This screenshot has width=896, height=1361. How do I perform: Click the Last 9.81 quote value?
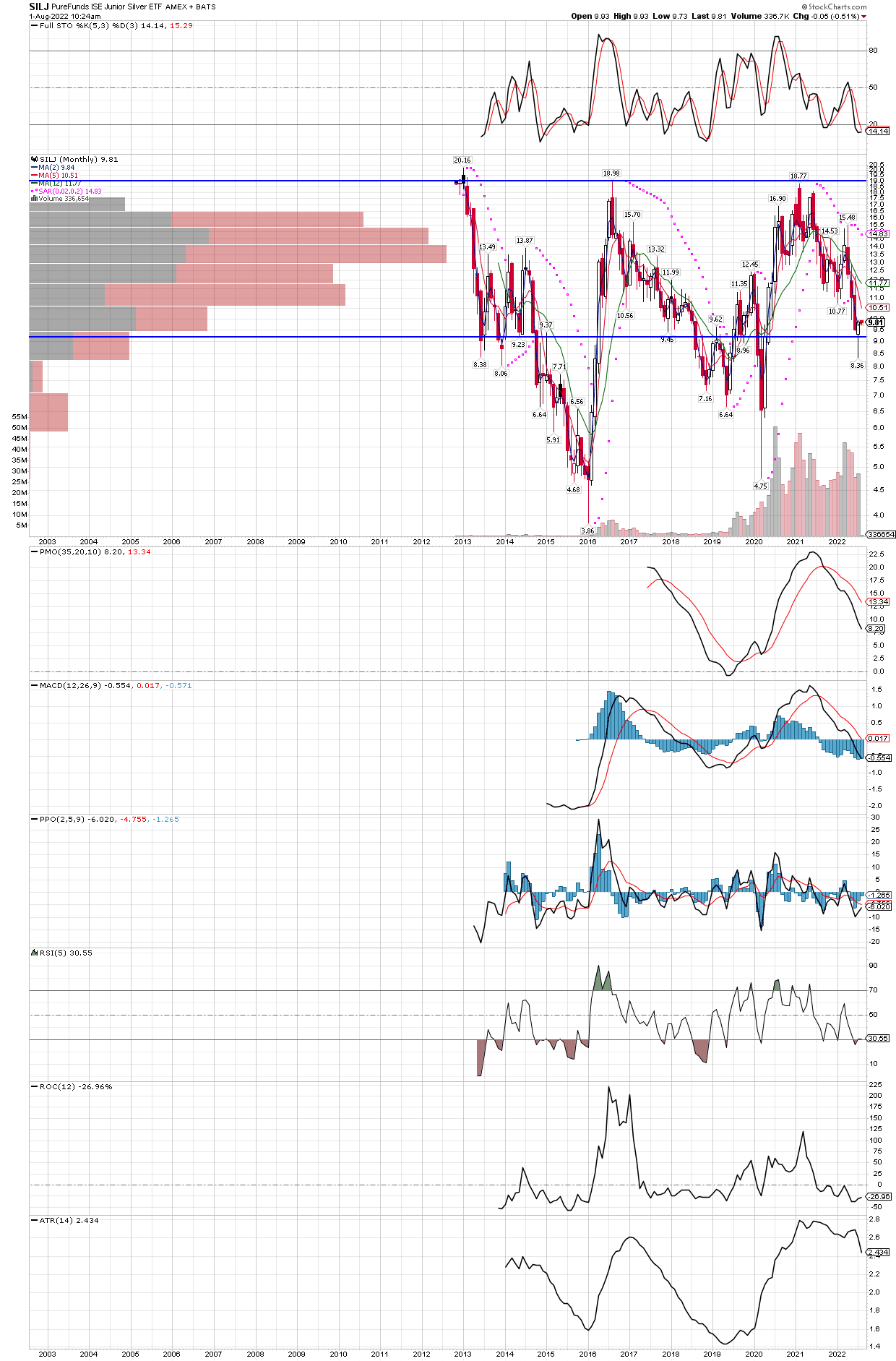709,16
